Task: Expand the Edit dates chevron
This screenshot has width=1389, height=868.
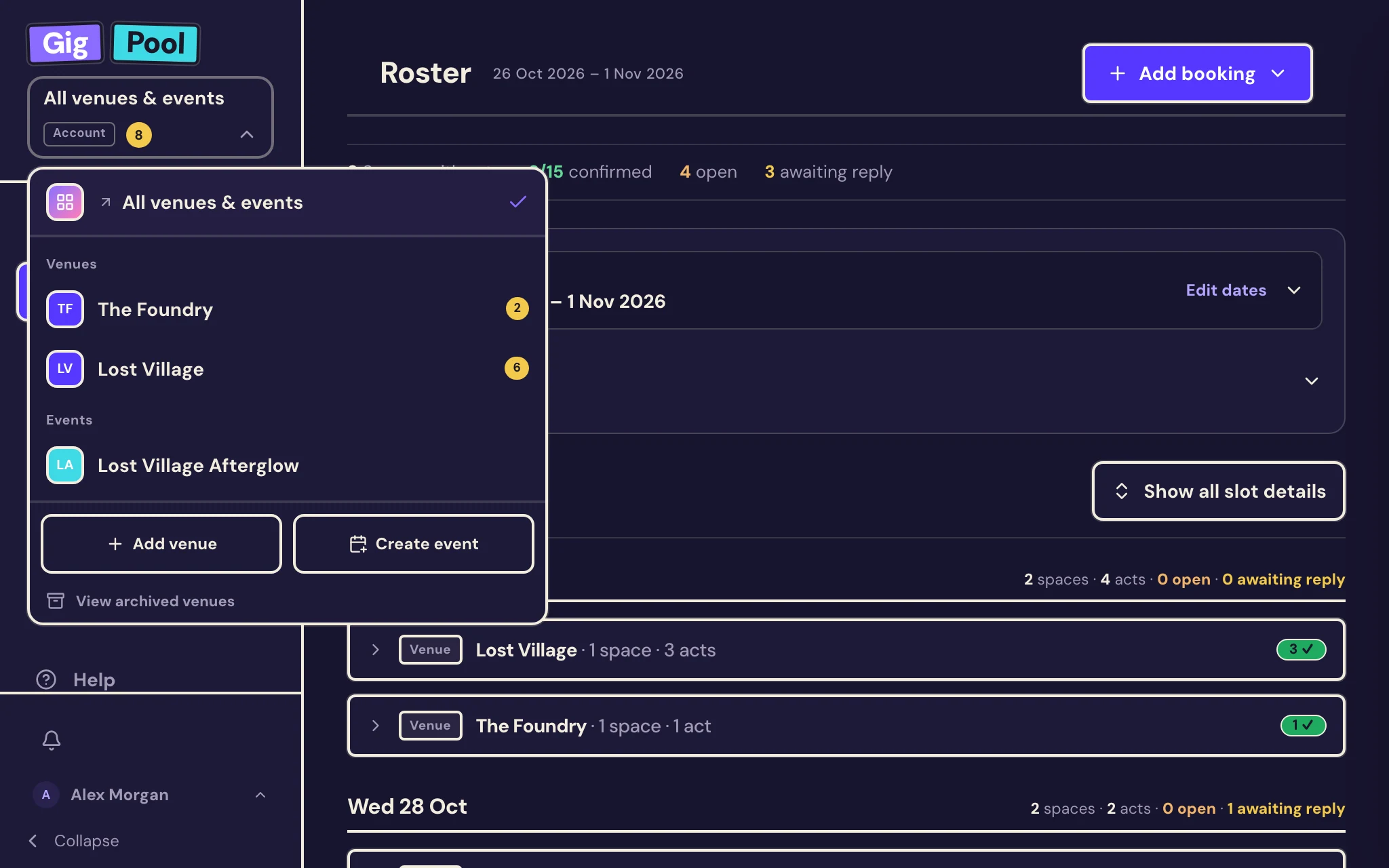Action: pos(1294,290)
